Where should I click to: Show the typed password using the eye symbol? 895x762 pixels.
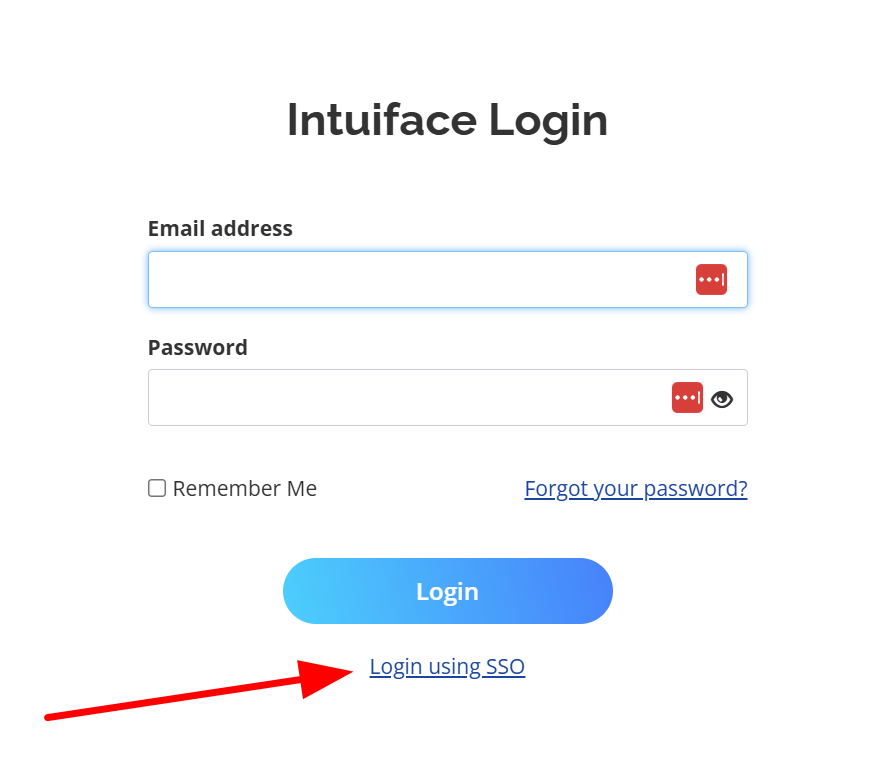pyautogui.click(x=722, y=397)
